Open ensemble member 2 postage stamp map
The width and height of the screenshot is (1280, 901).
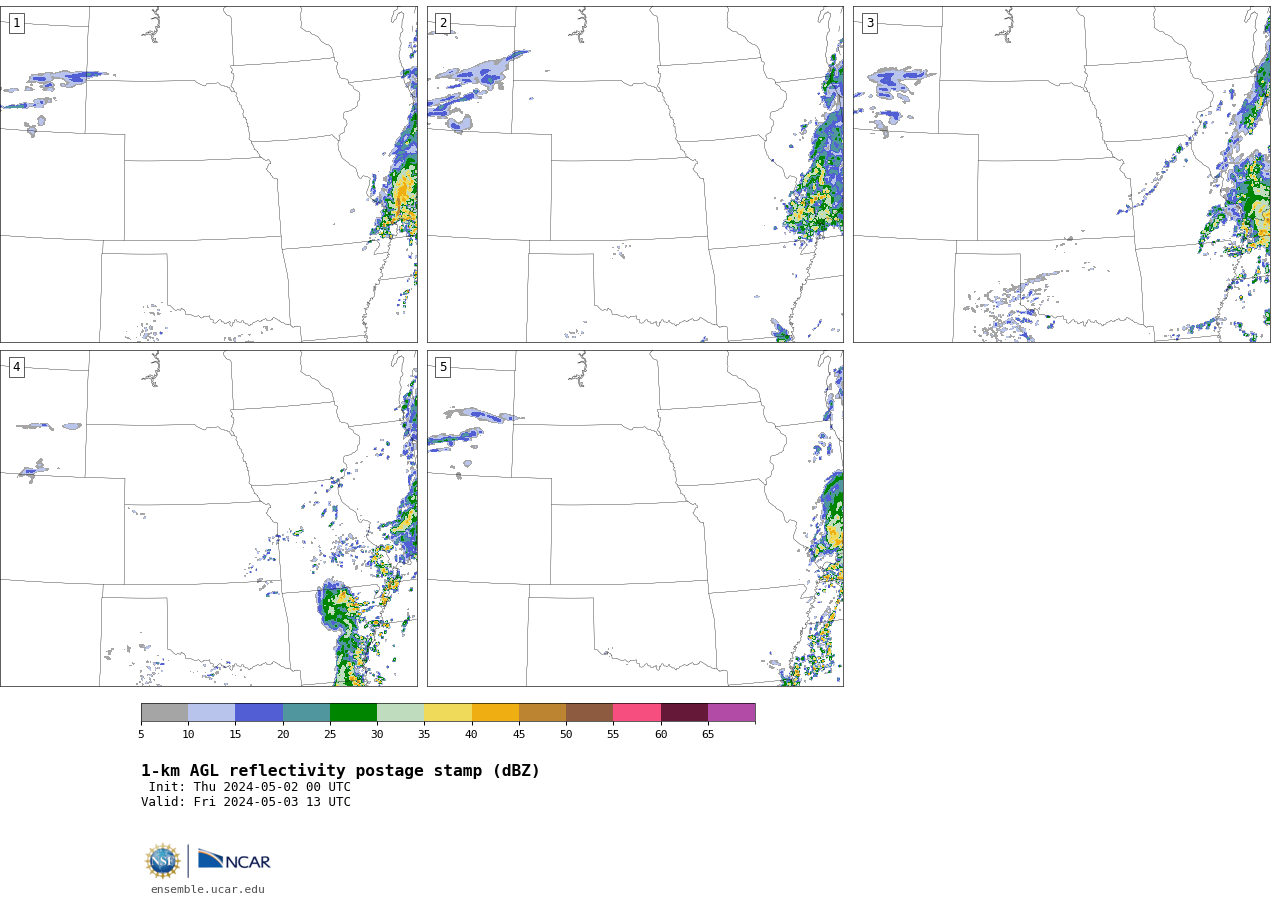(x=635, y=174)
